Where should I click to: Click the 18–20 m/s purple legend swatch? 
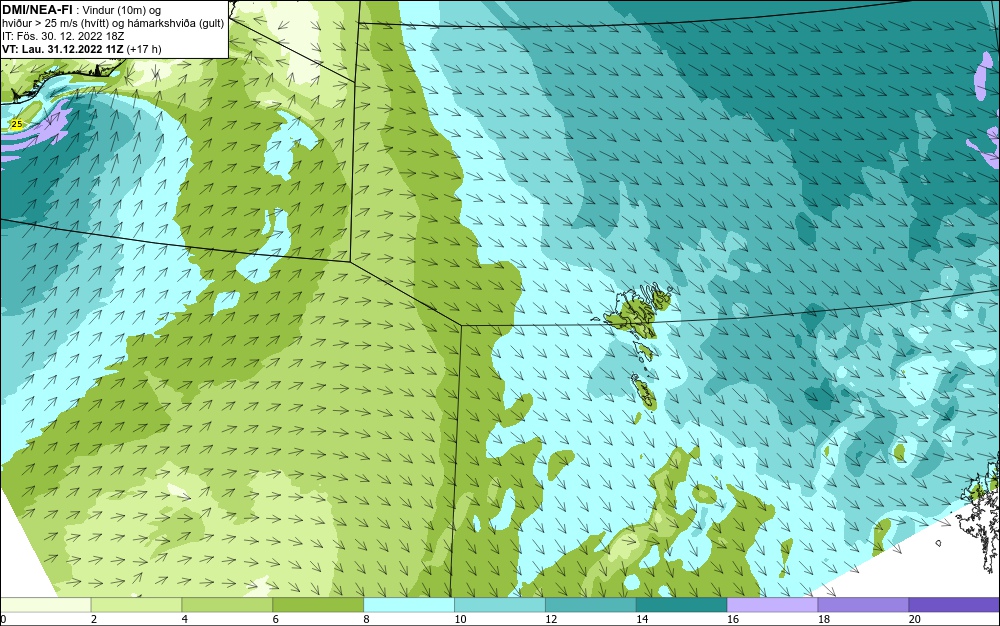tap(864, 604)
